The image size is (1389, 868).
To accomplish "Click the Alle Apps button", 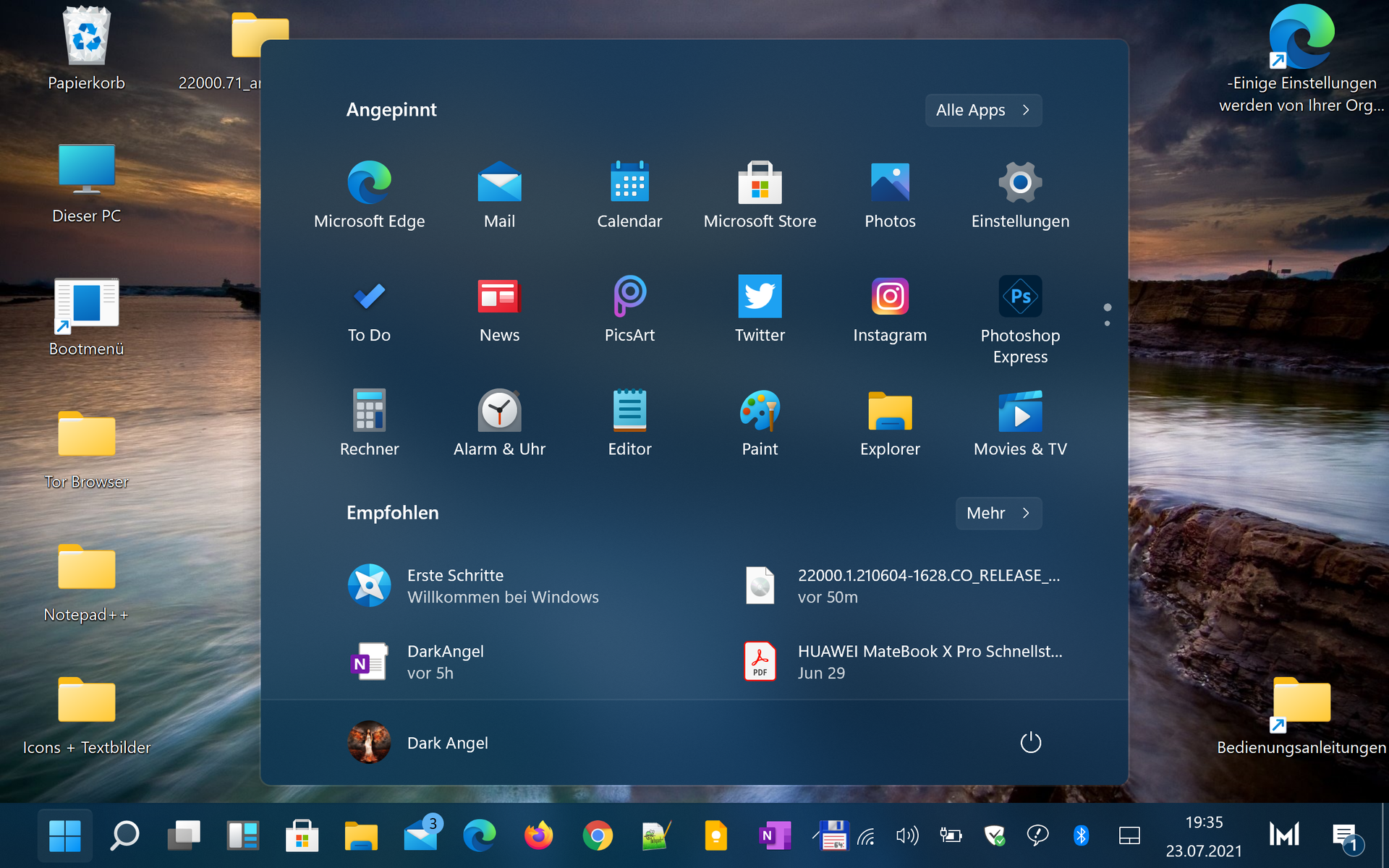I will tap(983, 110).
